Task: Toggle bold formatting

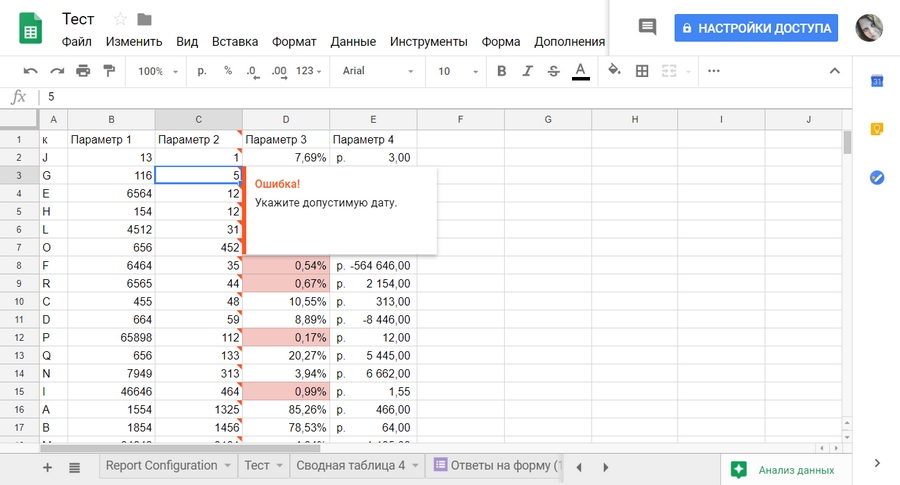Action: 502,71
